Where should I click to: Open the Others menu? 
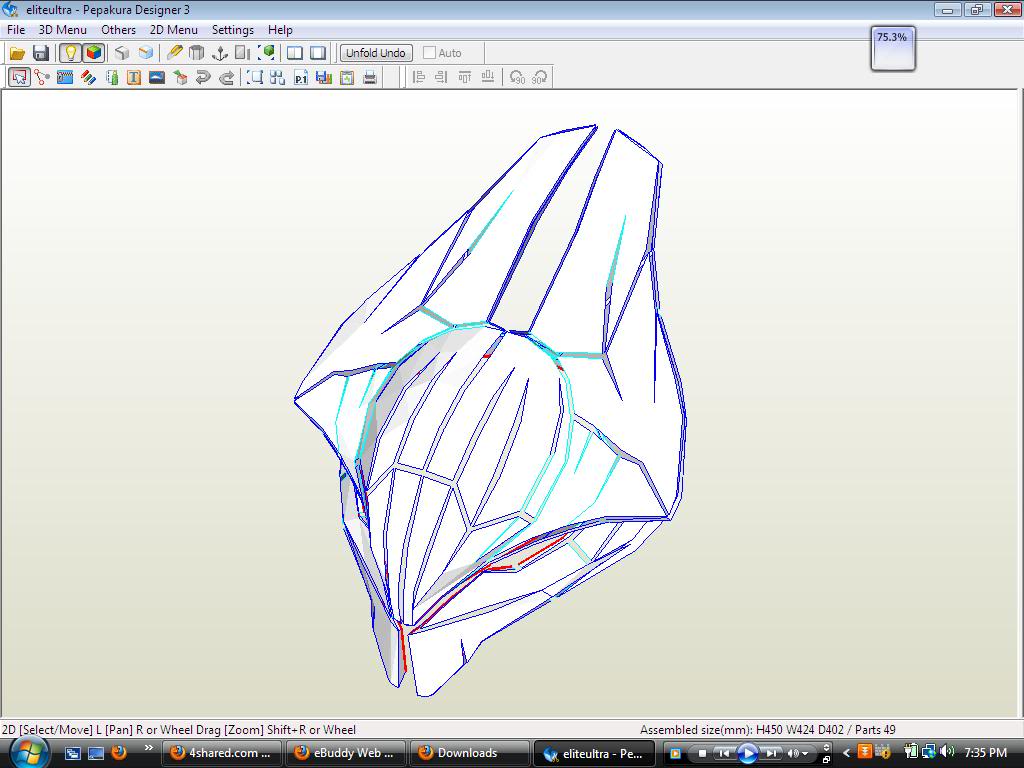point(118,30)
